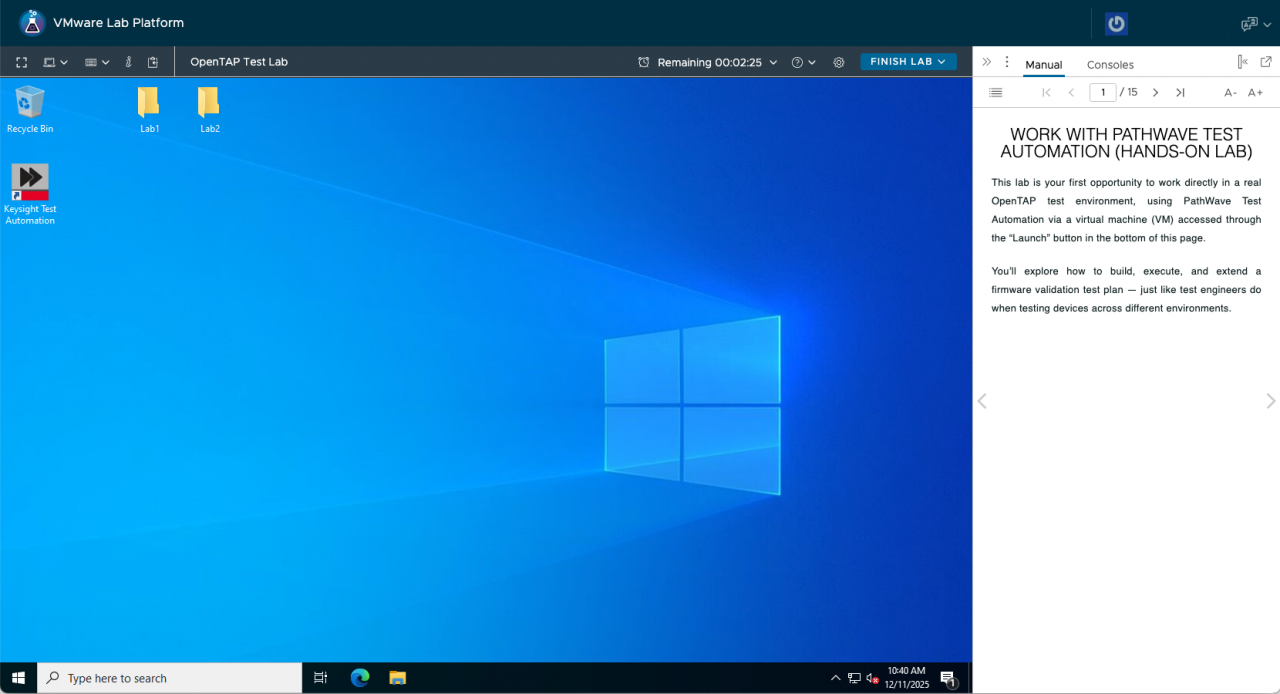The height and width of the screenshot is (694, 1280).
Task: Toggle fullscreen mode for the console
Action: (22, 62)
